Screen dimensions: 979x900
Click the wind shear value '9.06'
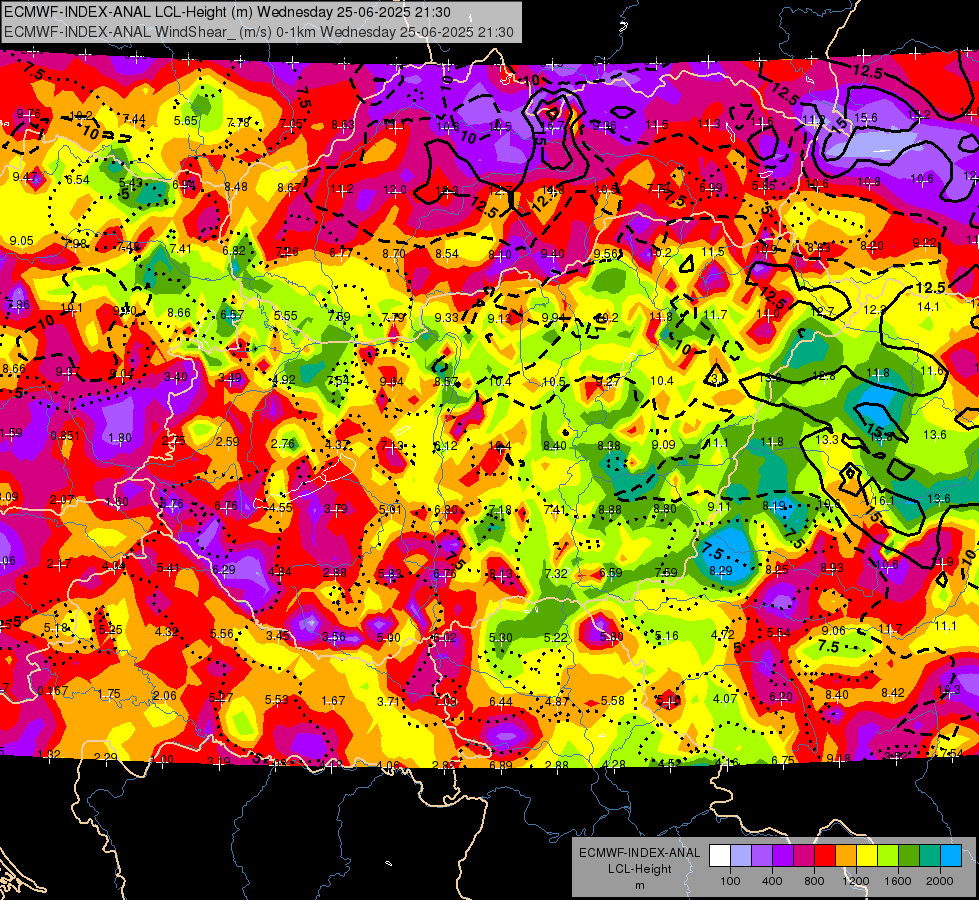pyautogui.click(x=834, y=631)
